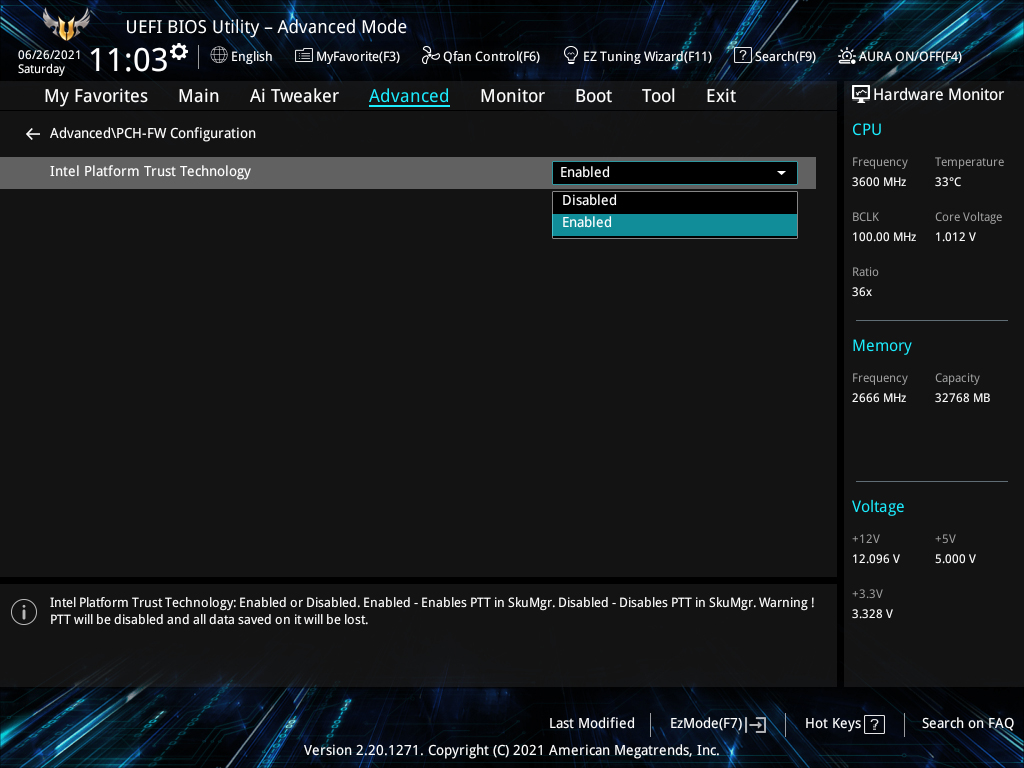This screenshot has width=1024, height=768.
Task: Click +12V reading 12.096 V
Action: (875, 559)
